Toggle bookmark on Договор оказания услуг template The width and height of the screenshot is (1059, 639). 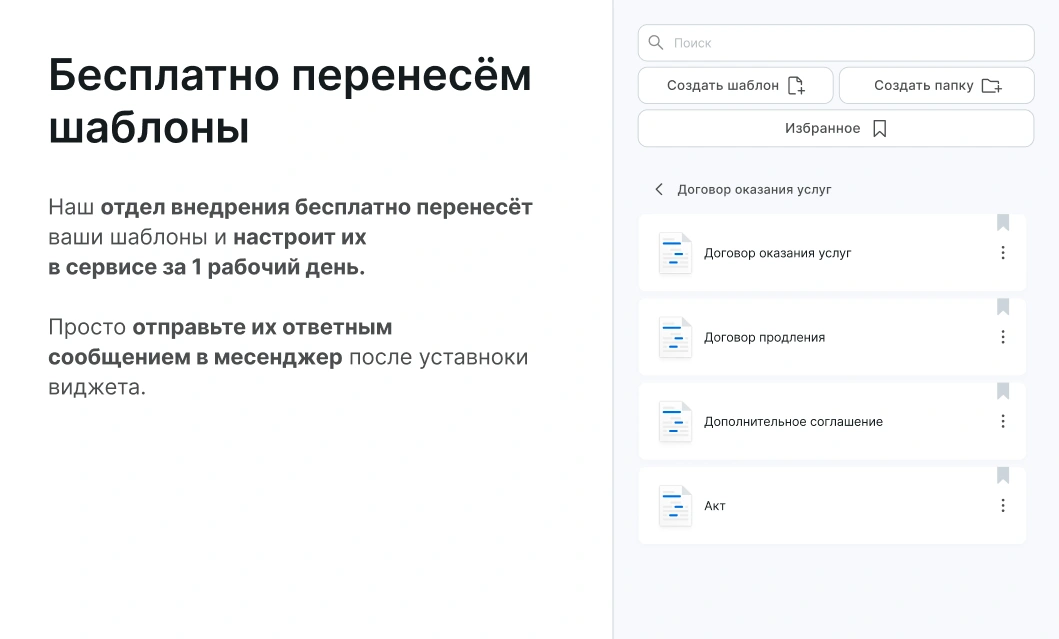tap(1003, 223)
